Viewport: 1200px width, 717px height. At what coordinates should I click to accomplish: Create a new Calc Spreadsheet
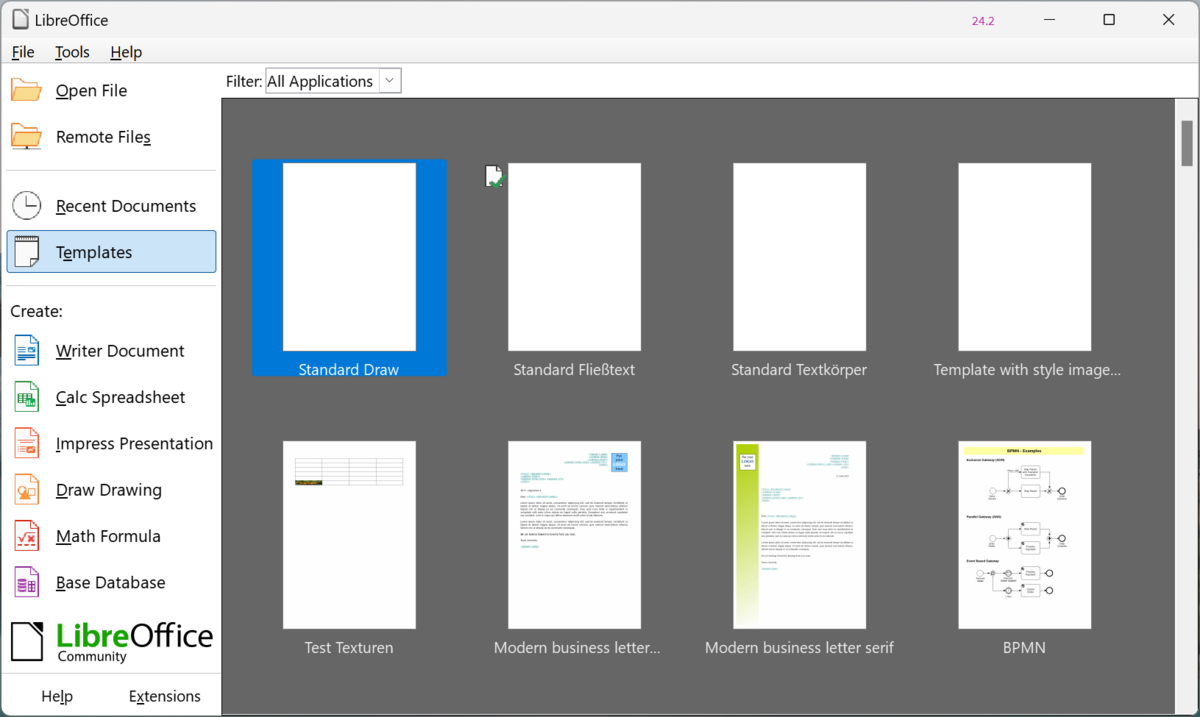[111, 397]
